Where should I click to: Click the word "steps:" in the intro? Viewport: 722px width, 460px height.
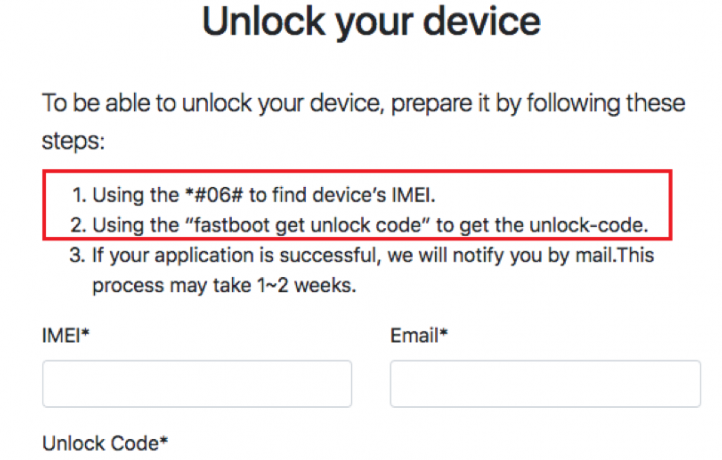[x=72, y=141]
